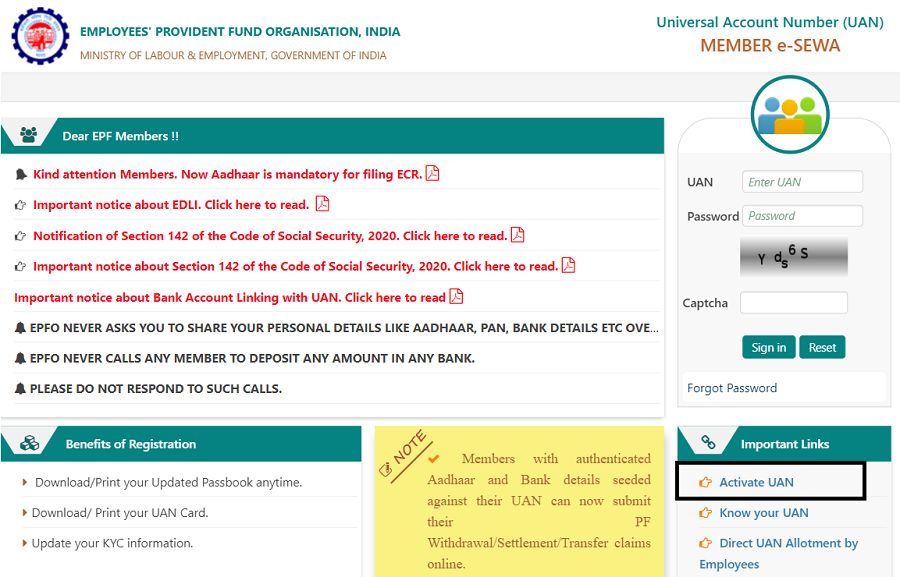
Task: Open the PDF for Aadhaar ECR notice
Action: [x=431, y=173]
